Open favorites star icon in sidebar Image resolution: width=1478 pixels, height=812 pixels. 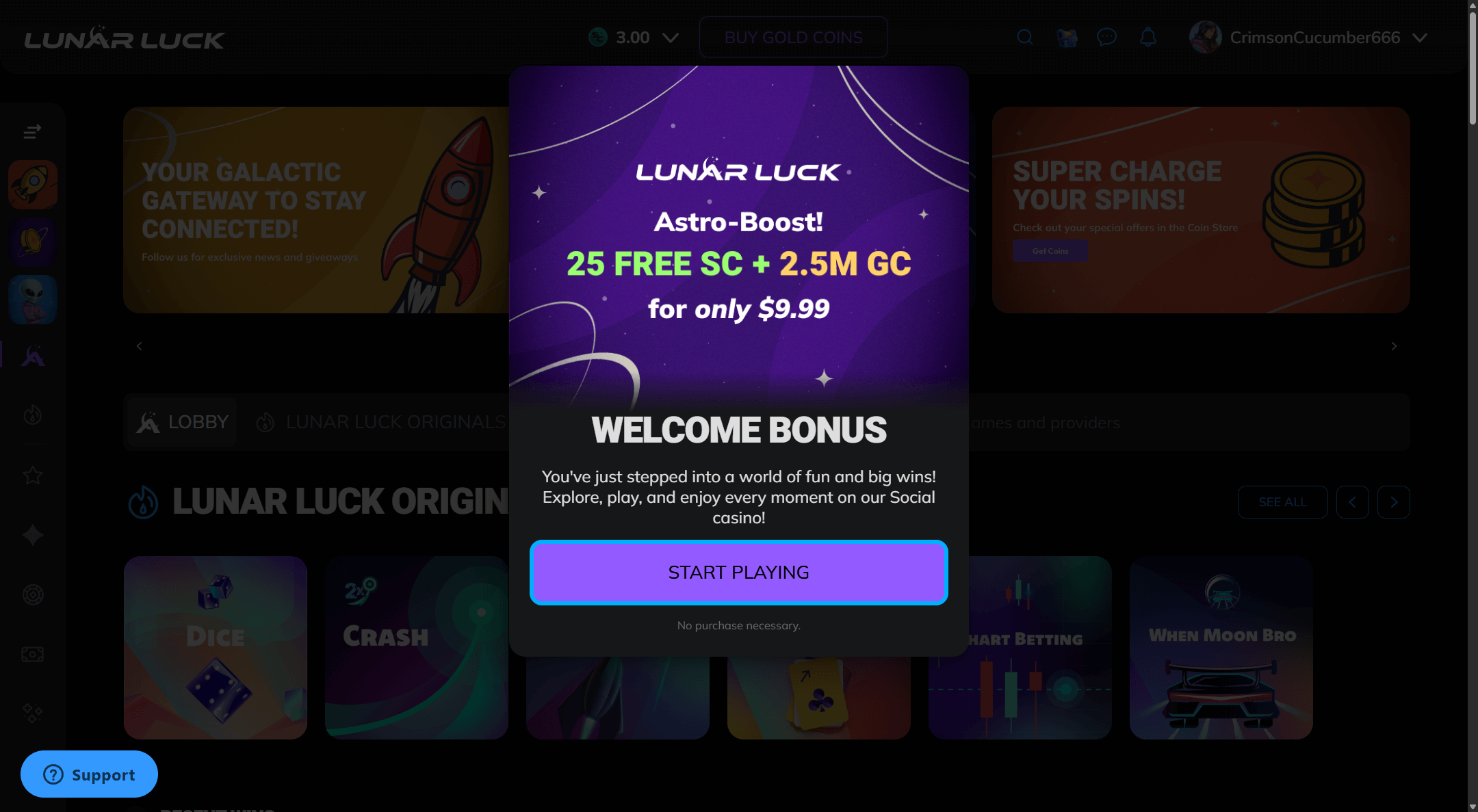click(33, 475)
